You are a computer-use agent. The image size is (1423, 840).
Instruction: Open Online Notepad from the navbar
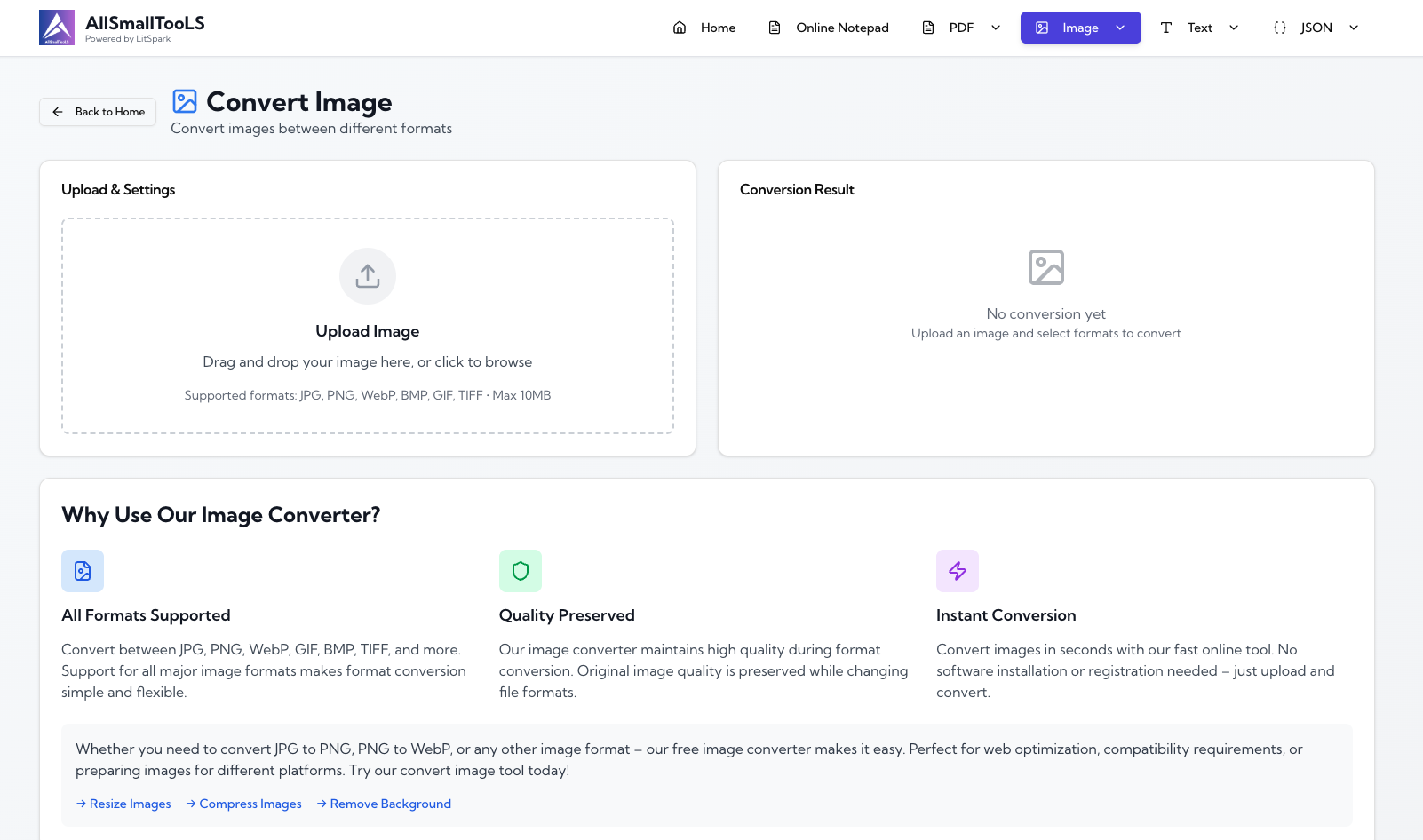[841, 28]
